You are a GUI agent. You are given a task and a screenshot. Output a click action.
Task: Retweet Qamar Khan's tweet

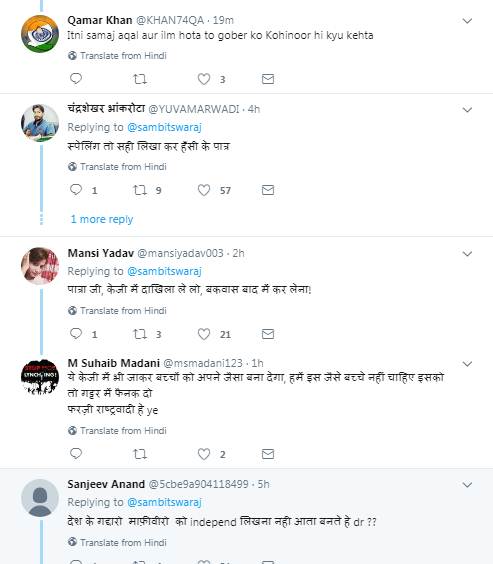pyautogui.click(x=140, y=79)
